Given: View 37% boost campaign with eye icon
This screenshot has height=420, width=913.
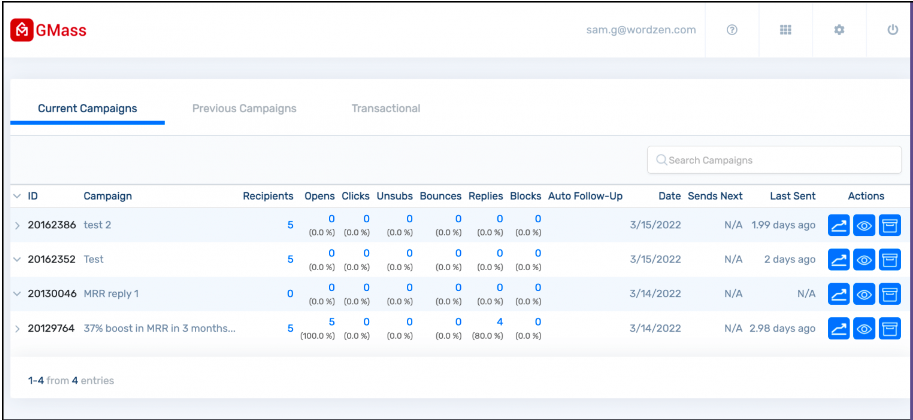Looking at the screenshot, I should click(x=865, y=329).
